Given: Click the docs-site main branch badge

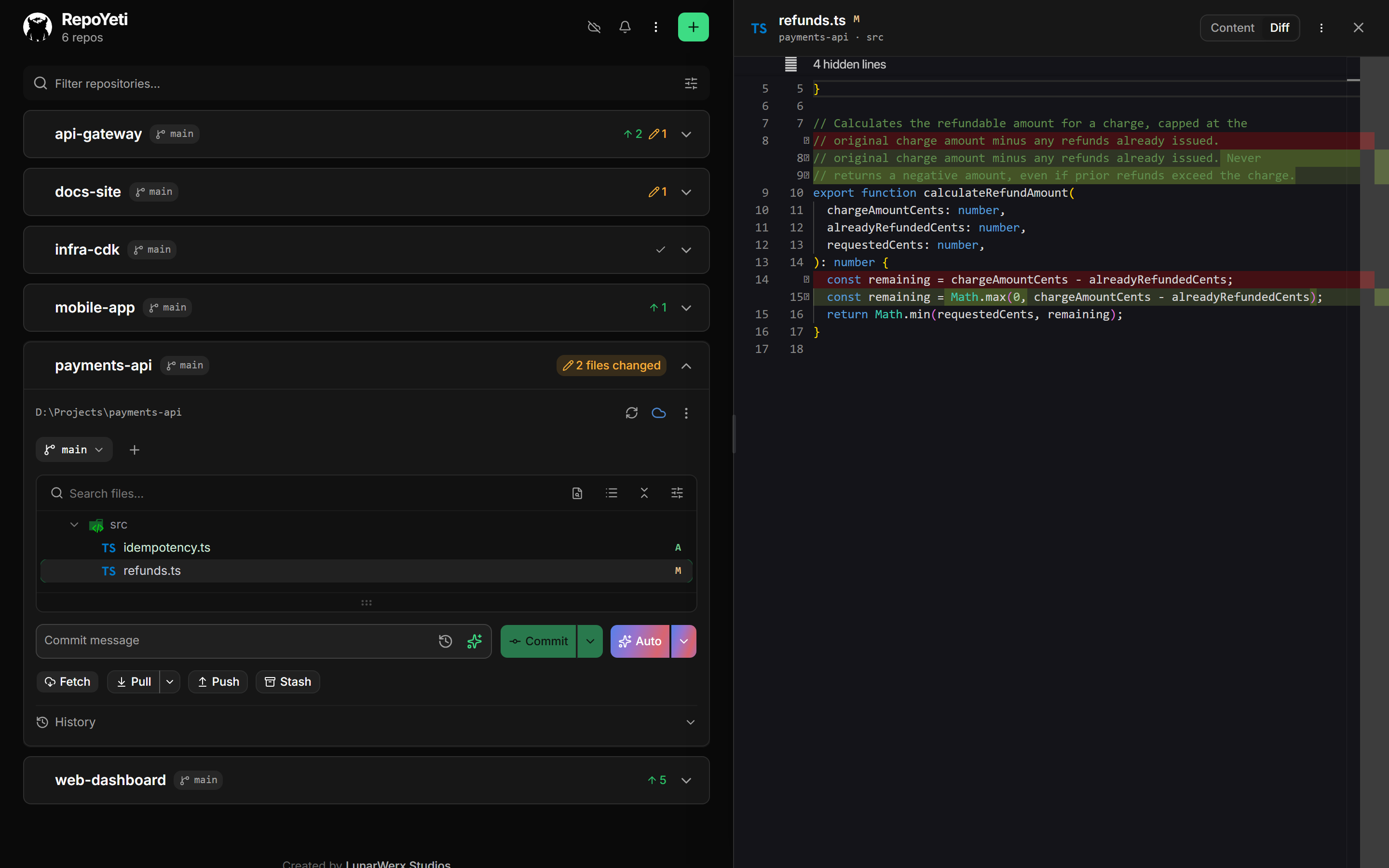Looking at the screenshot, I should 153,192.
